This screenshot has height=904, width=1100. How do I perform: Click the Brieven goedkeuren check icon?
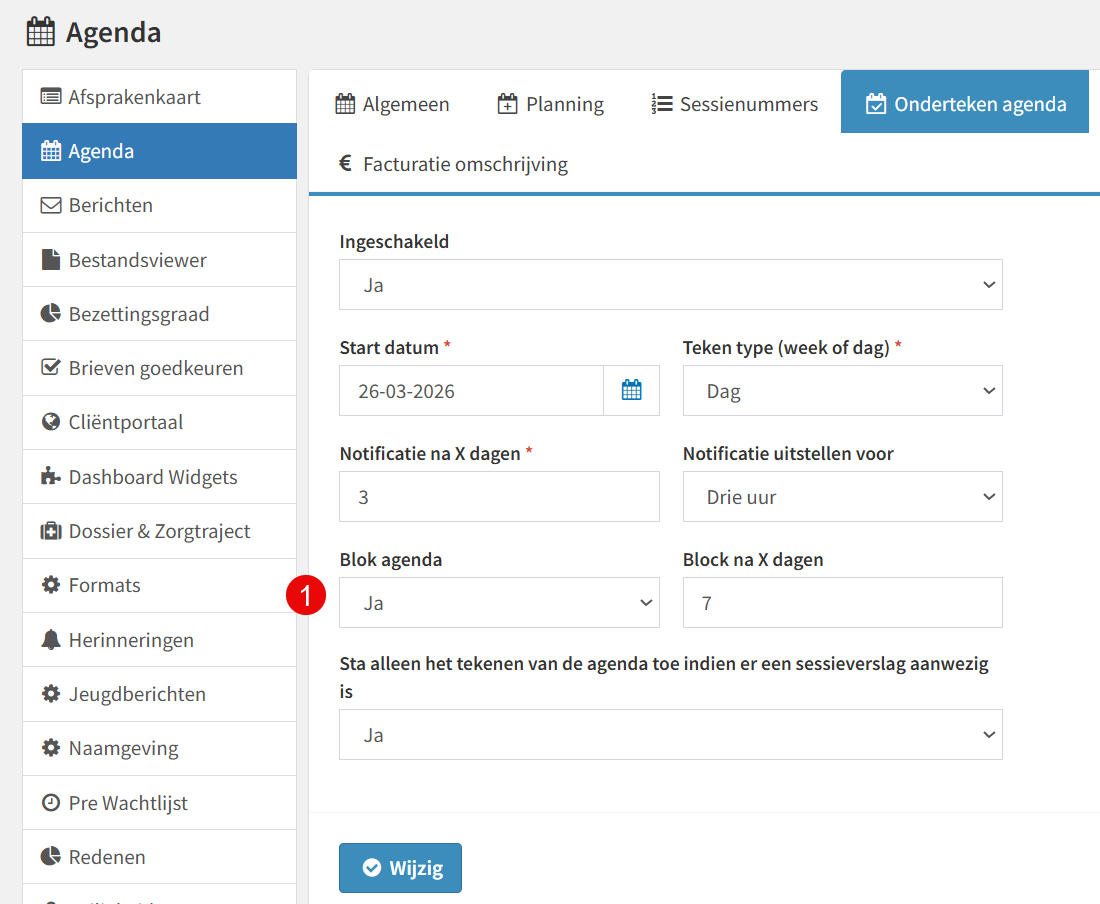(x=51, y=367)
